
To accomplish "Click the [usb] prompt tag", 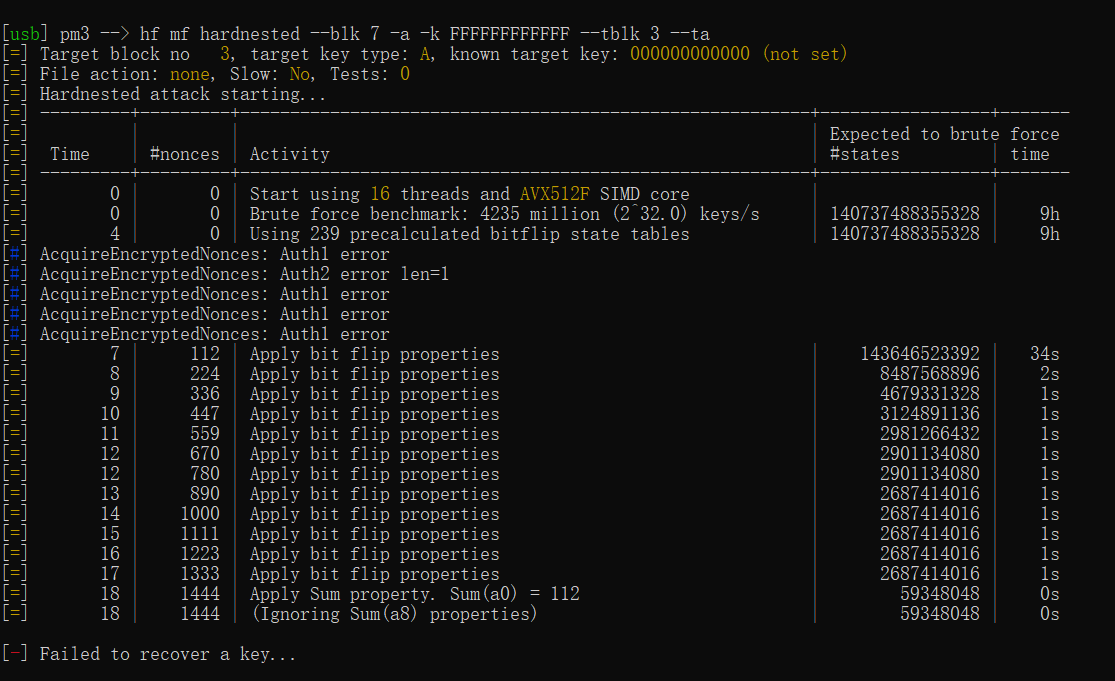I will (25, 34).
